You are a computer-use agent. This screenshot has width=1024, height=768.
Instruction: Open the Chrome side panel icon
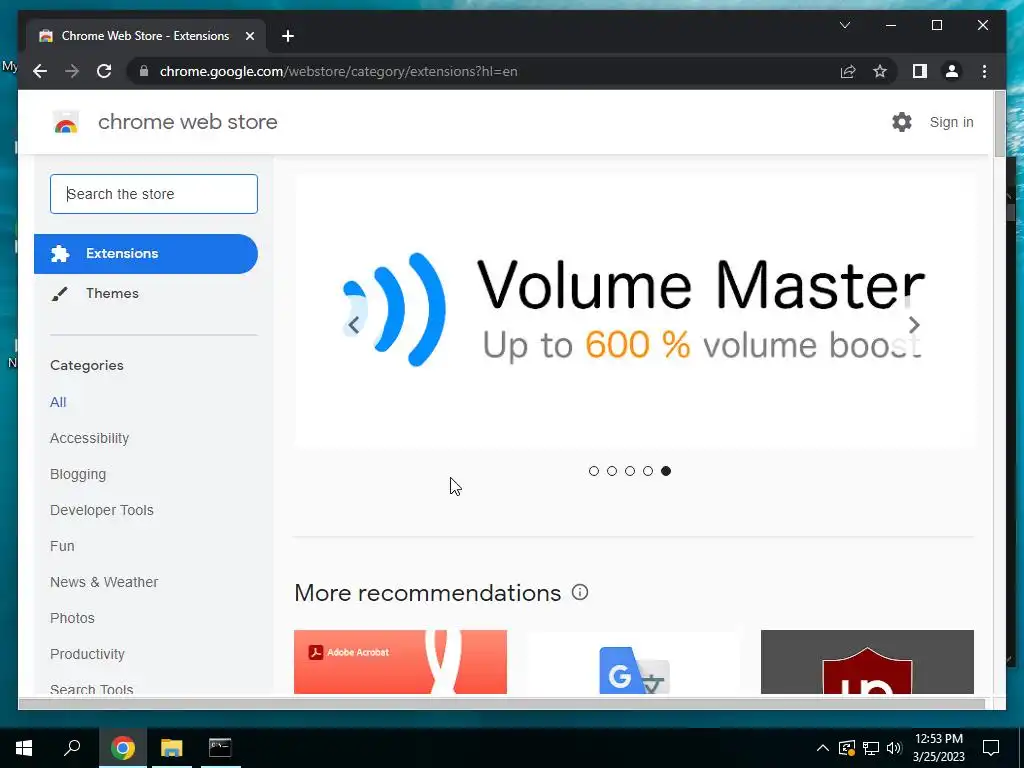pos(920,71)
